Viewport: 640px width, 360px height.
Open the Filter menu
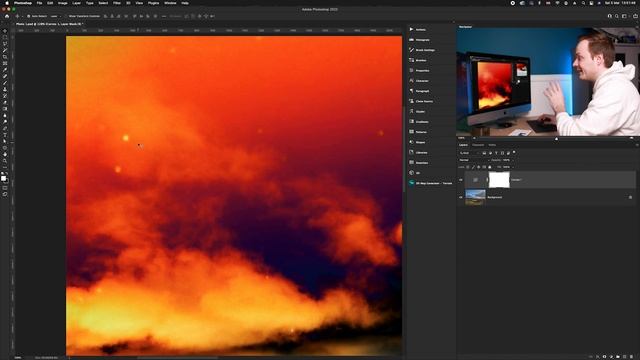117,3
